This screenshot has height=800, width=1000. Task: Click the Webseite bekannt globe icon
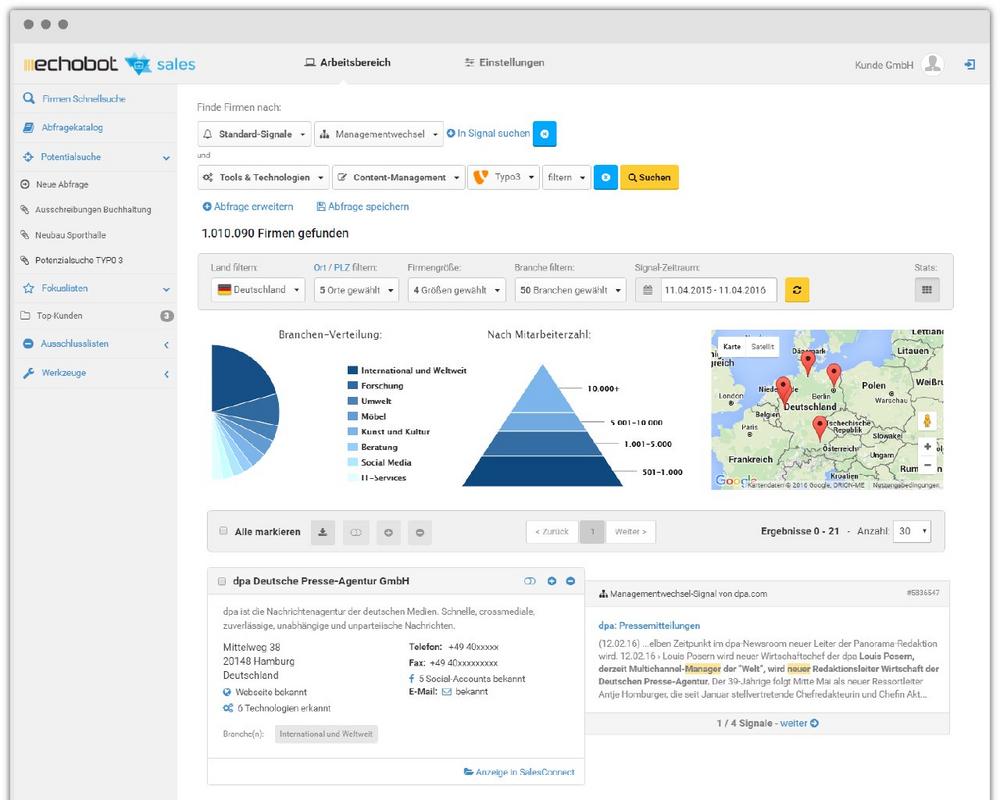click(x=227, y=692)
